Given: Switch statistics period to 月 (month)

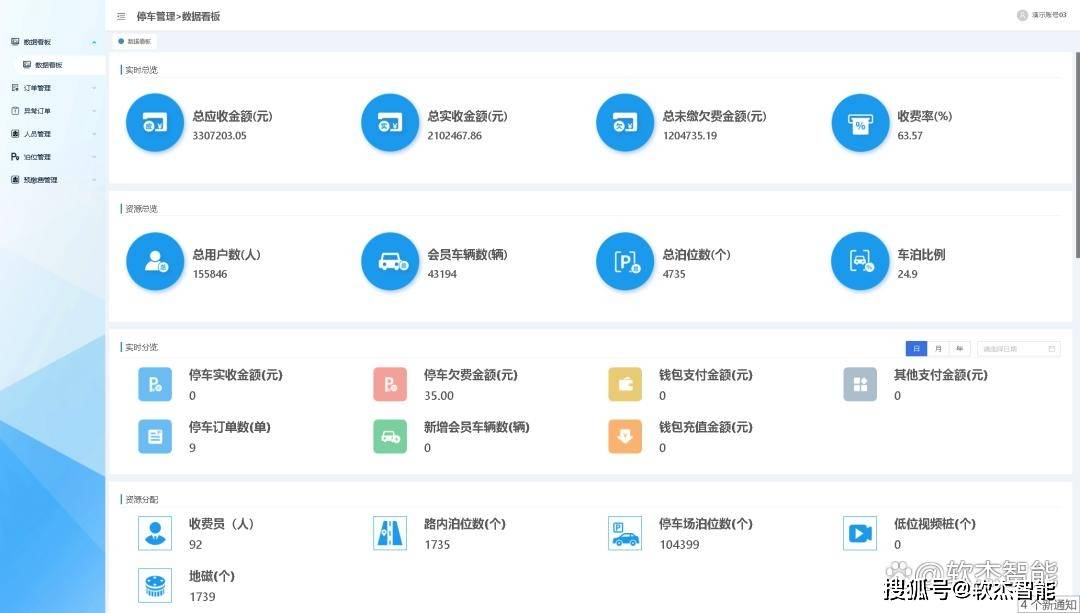Looking at the screenshot, I should pyautogui.click(x=938, y=349).
